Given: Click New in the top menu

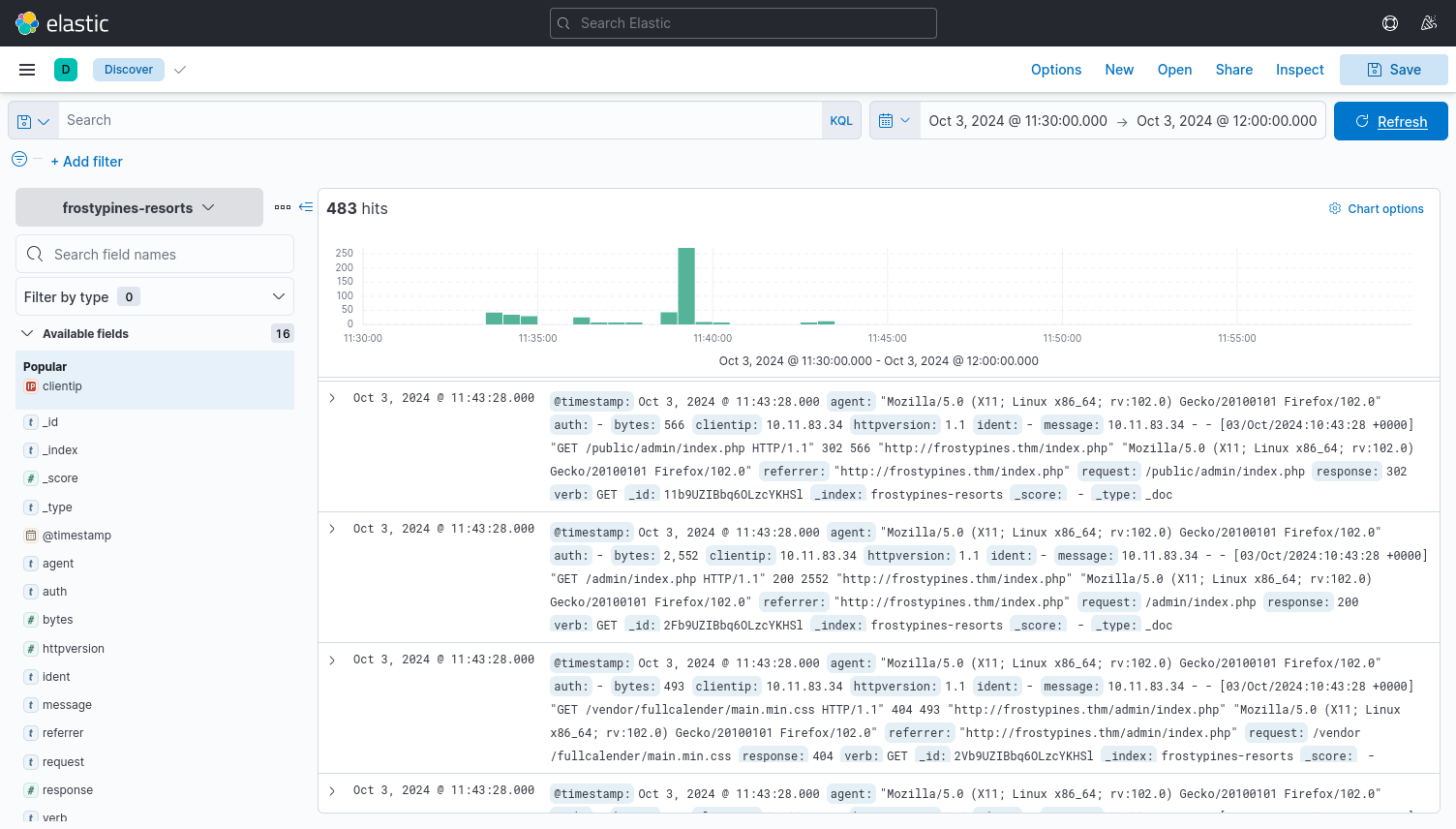Looking at the screenshot, I should coord(1119,70).
